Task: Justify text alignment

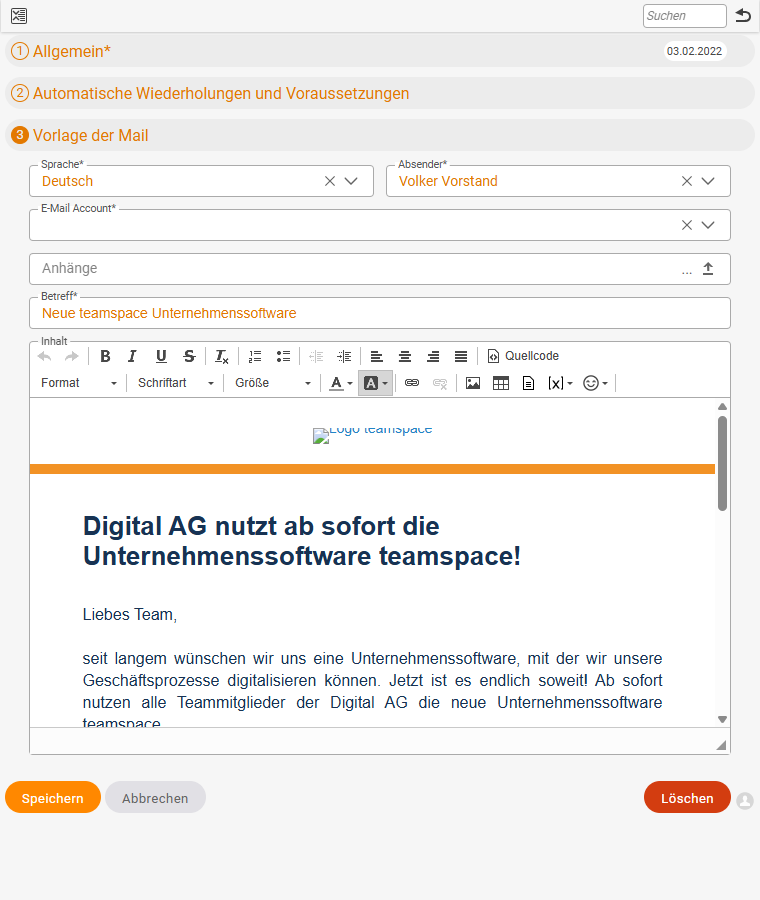Action: pos(461,356)
